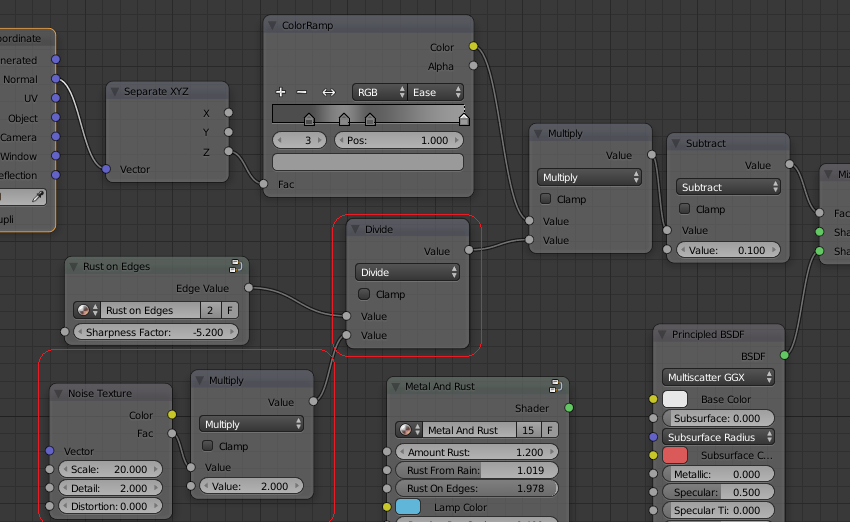Click the ColorRamp Color output socket
The image size is (850, 522).
(x=473, y=47)
